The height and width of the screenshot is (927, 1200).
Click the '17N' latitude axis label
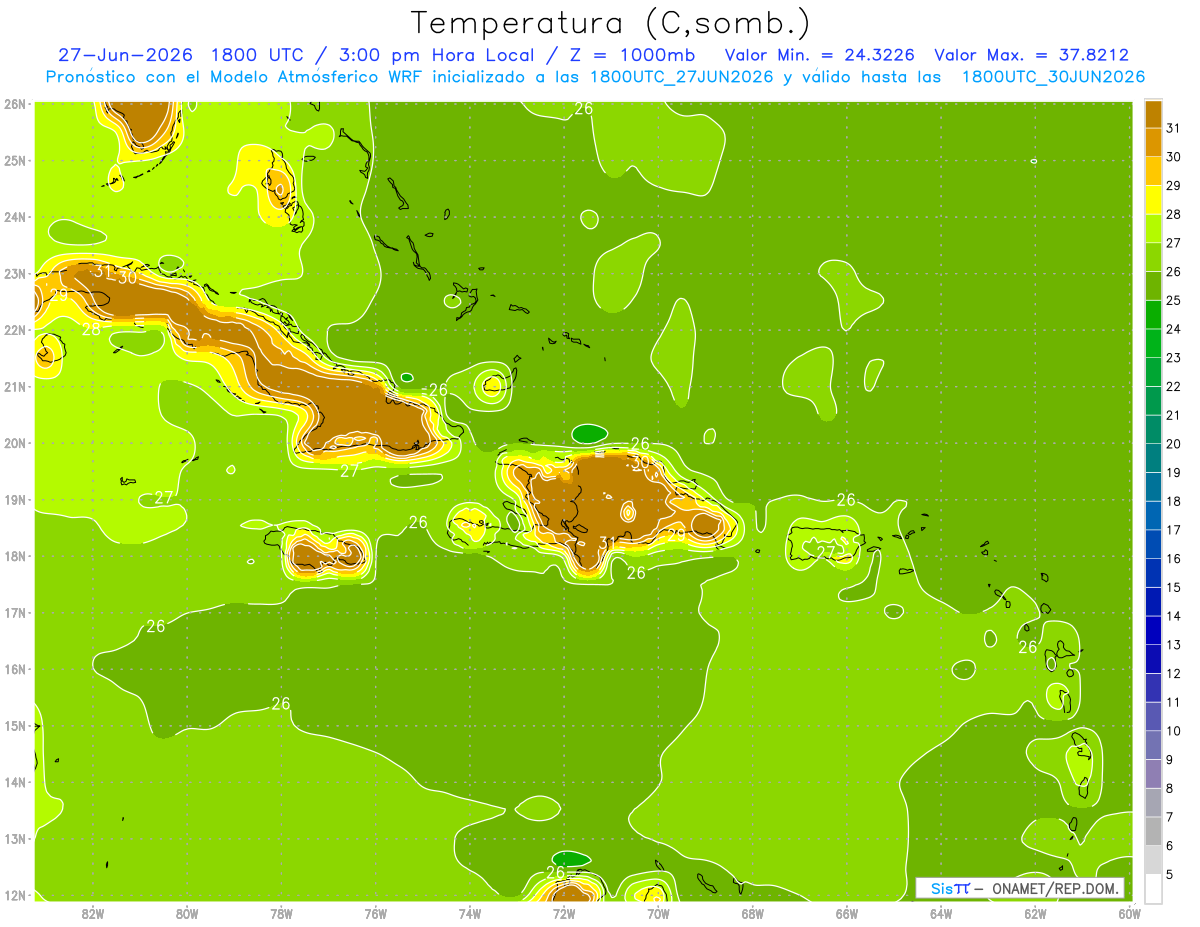(x=15, y=612)
